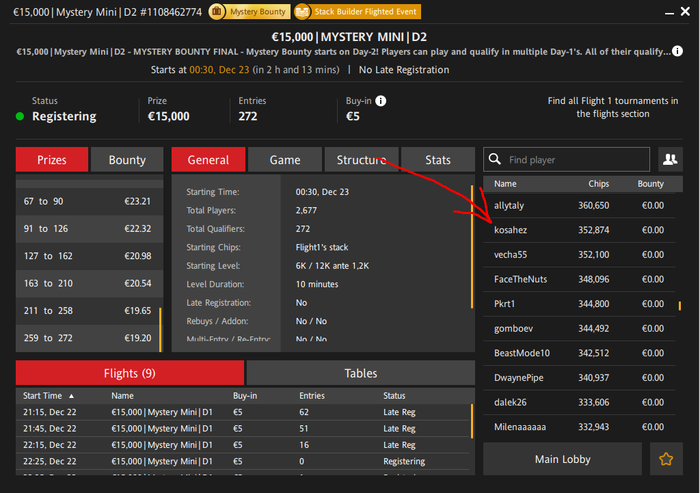Select player allytaly in the list

(579, 205)
